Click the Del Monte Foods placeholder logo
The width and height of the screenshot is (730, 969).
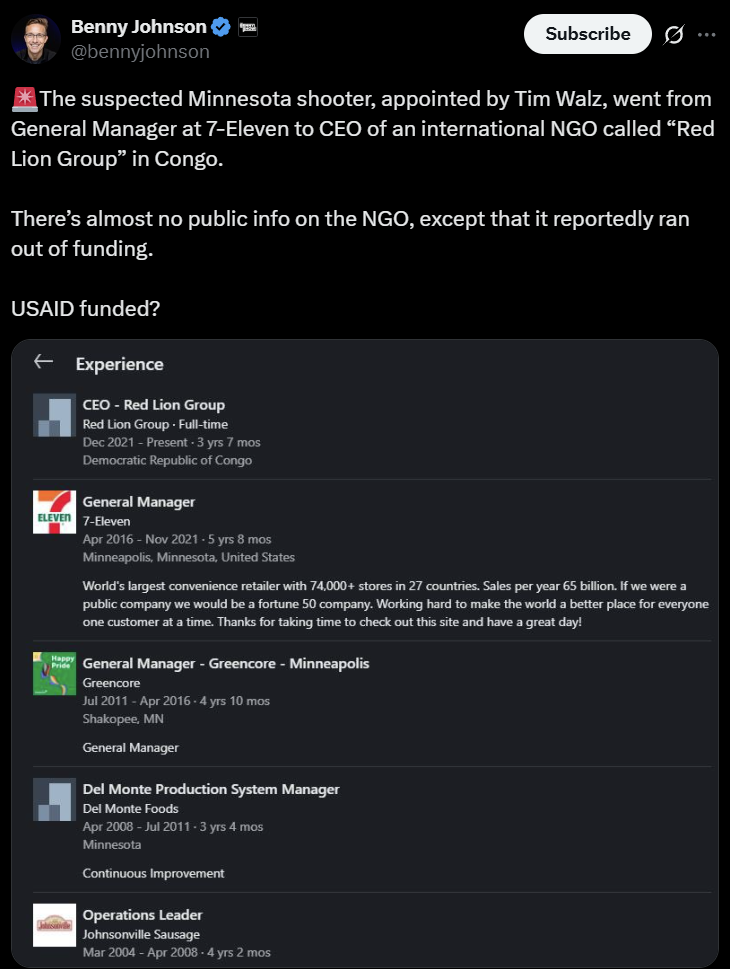point(54,799)
